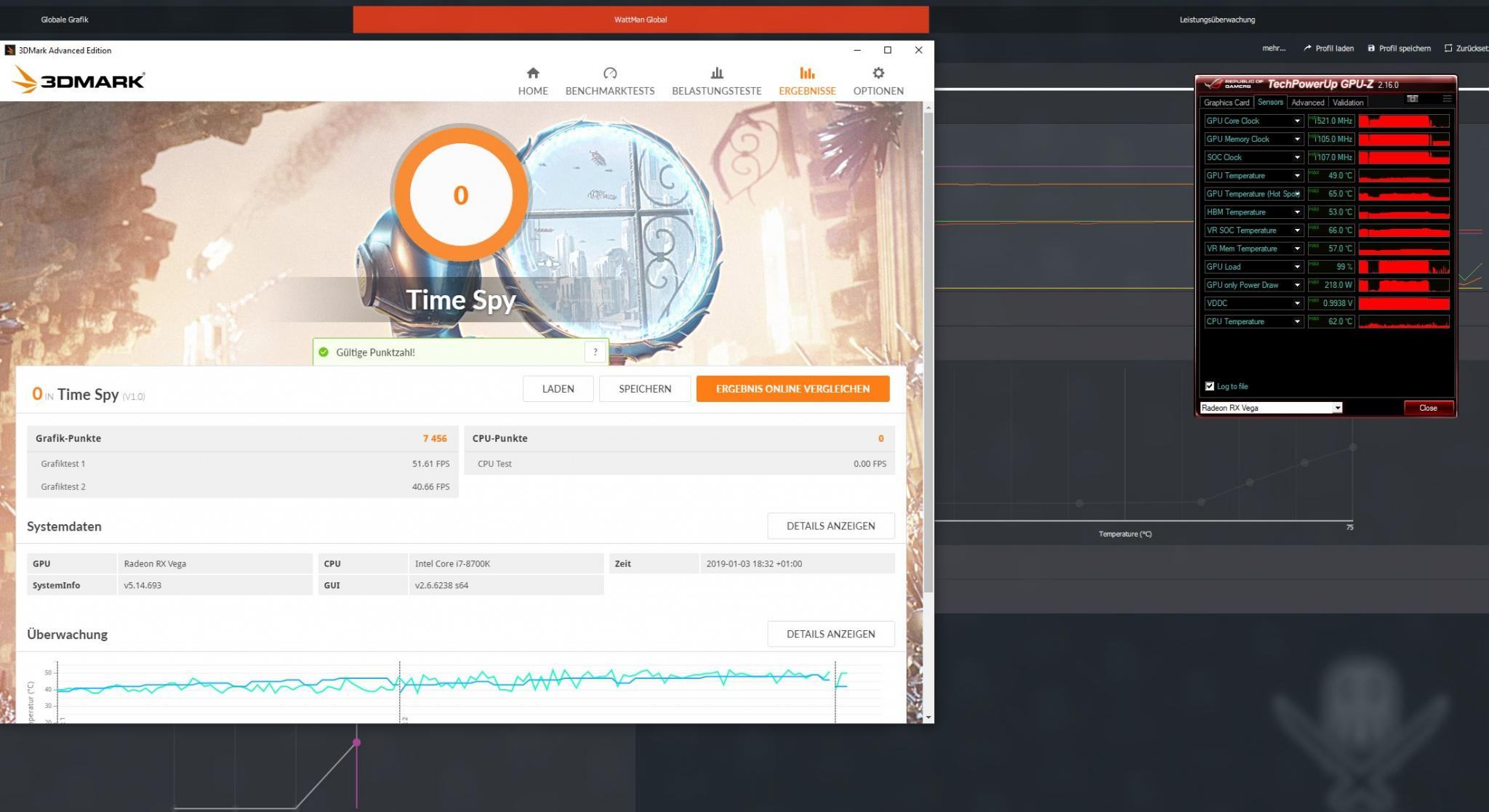This screenshot has width=1489, height=812.
Task: Switch to Globale Grafik tab
Action: point(65,20)
